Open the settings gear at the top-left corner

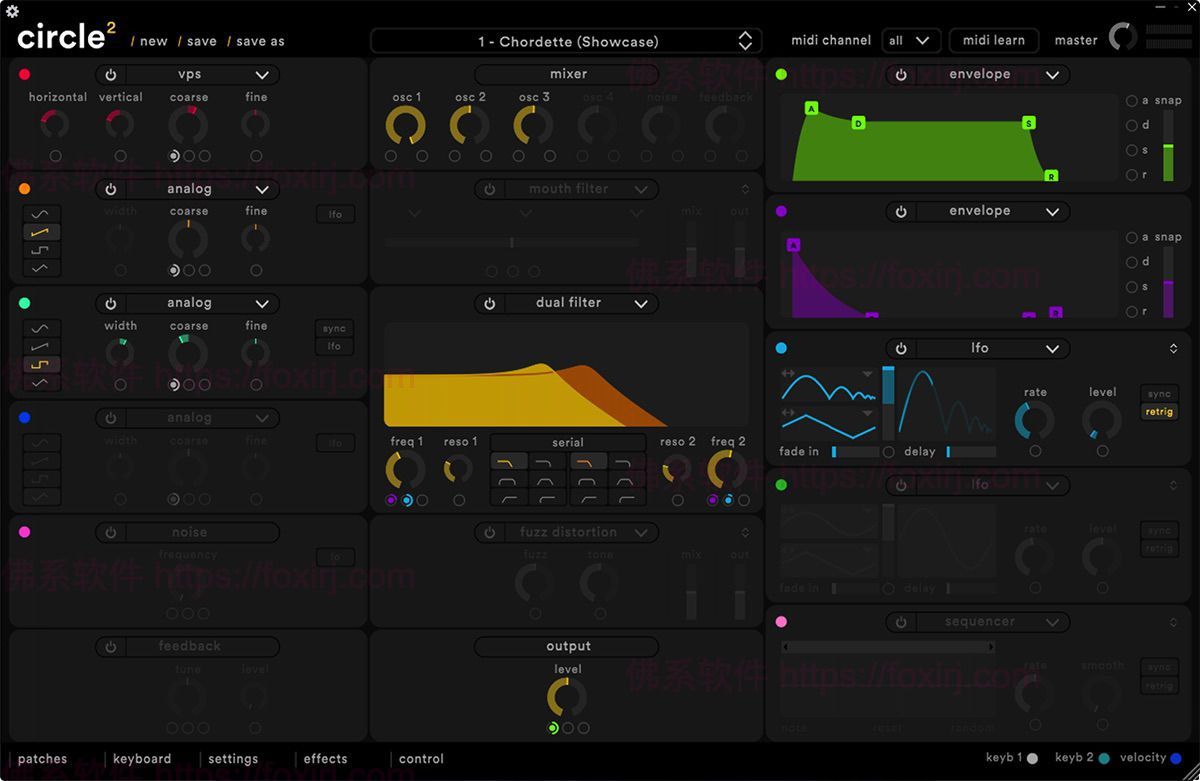[x=12, y=10]
